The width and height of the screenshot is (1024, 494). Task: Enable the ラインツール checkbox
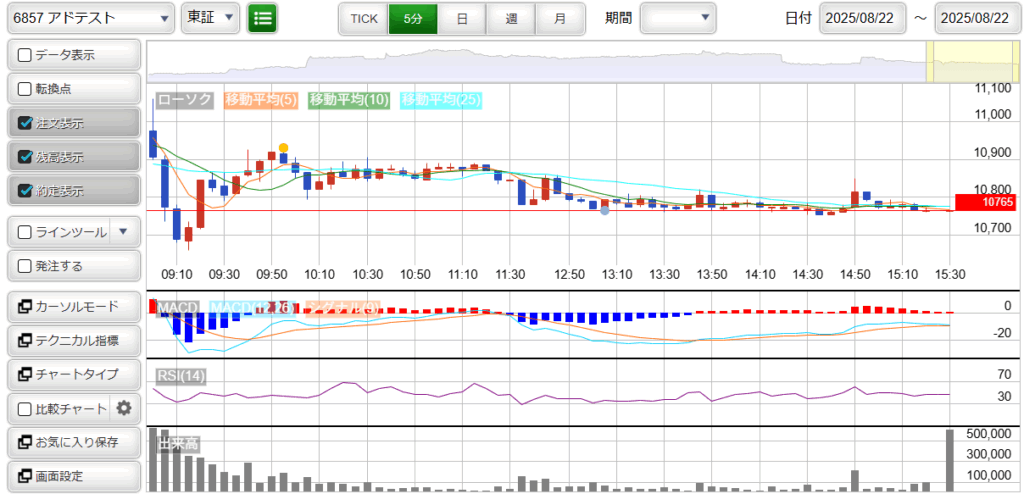[25, 232]
